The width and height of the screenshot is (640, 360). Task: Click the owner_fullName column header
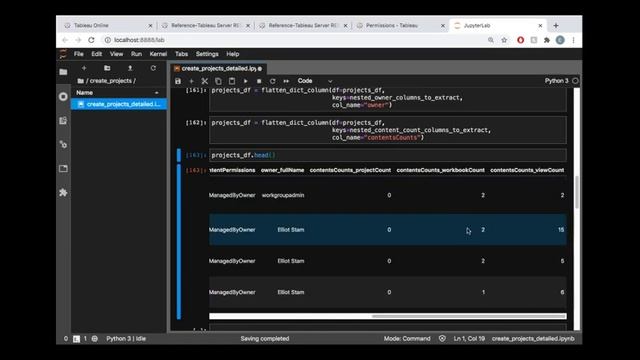point(282,170)
